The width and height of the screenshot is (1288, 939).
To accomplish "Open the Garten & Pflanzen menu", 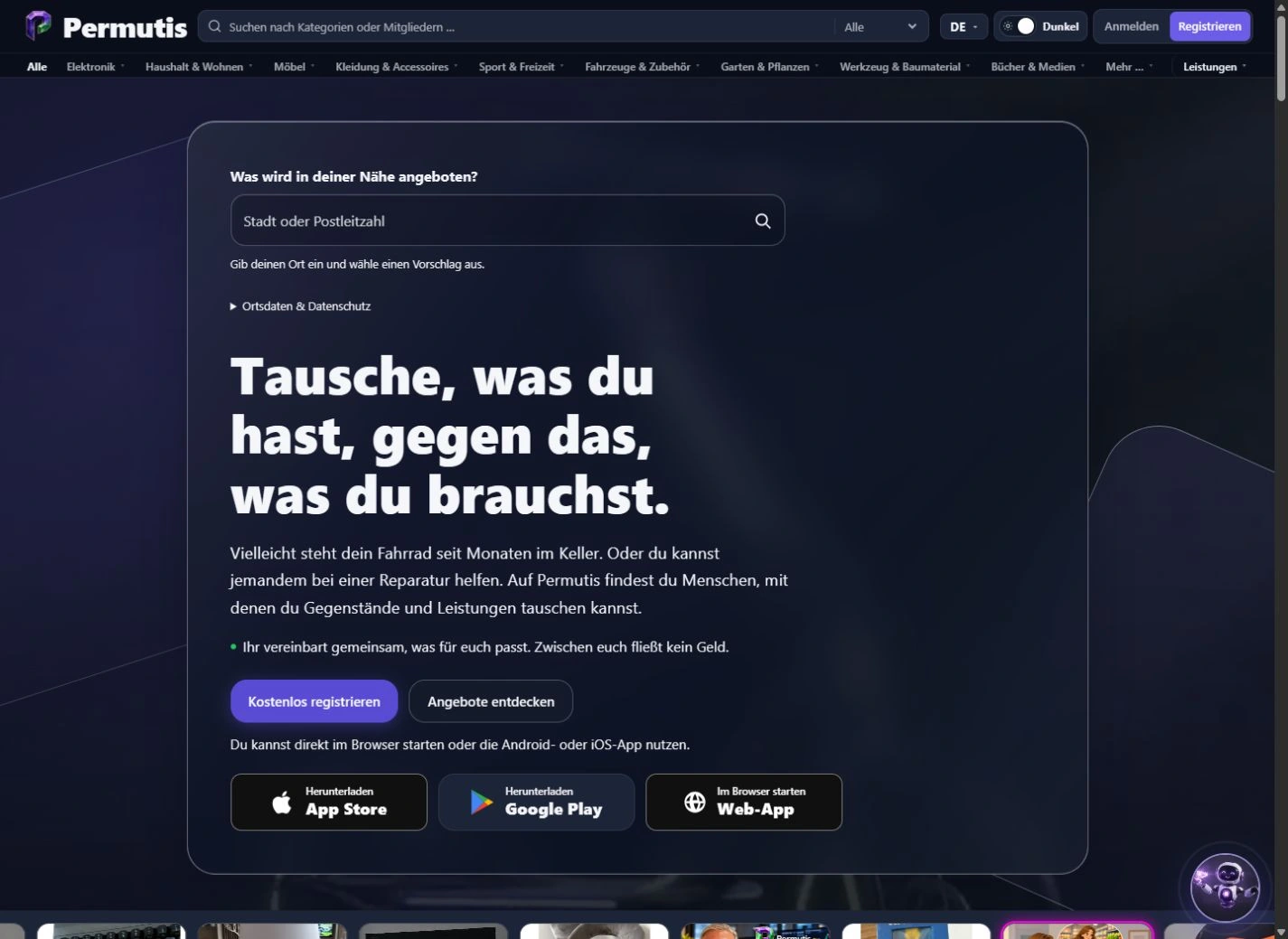I will tap(770, 67).
